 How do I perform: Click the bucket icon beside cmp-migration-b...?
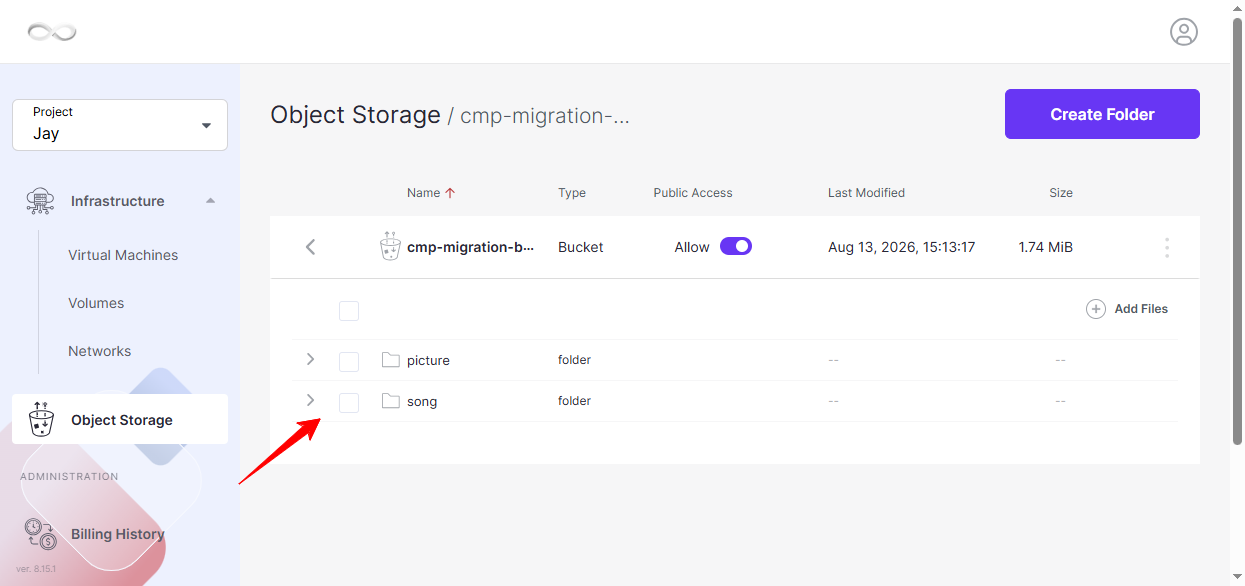[390, 246]
